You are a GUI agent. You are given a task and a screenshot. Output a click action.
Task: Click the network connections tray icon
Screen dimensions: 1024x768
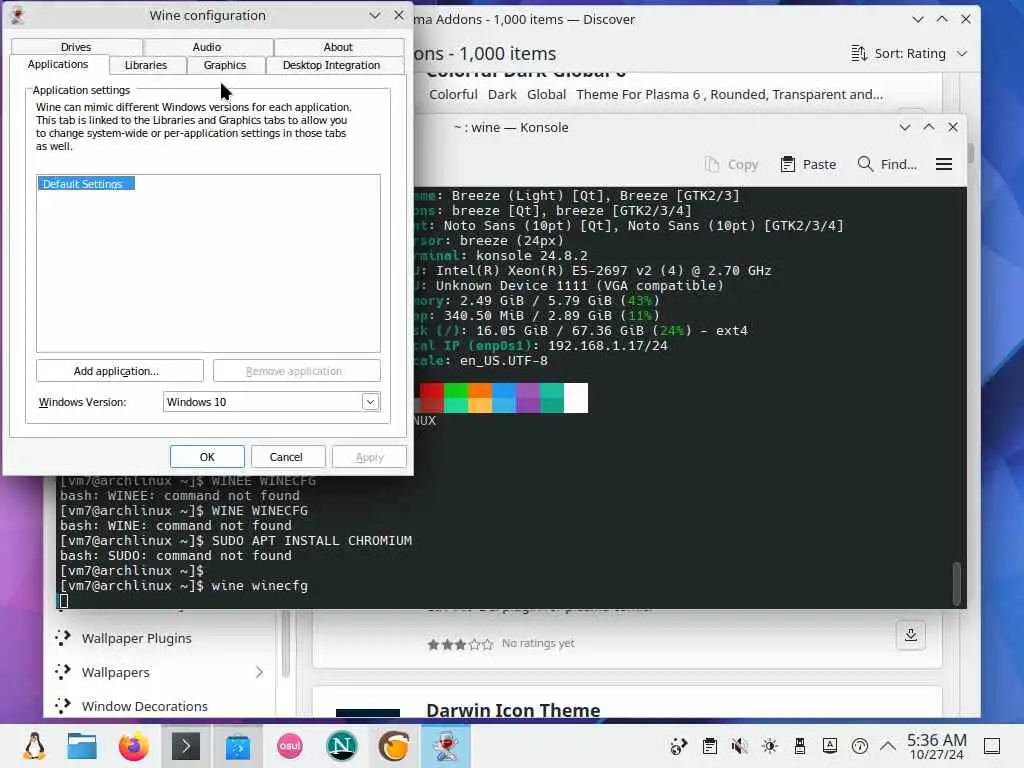pos(679,746)
